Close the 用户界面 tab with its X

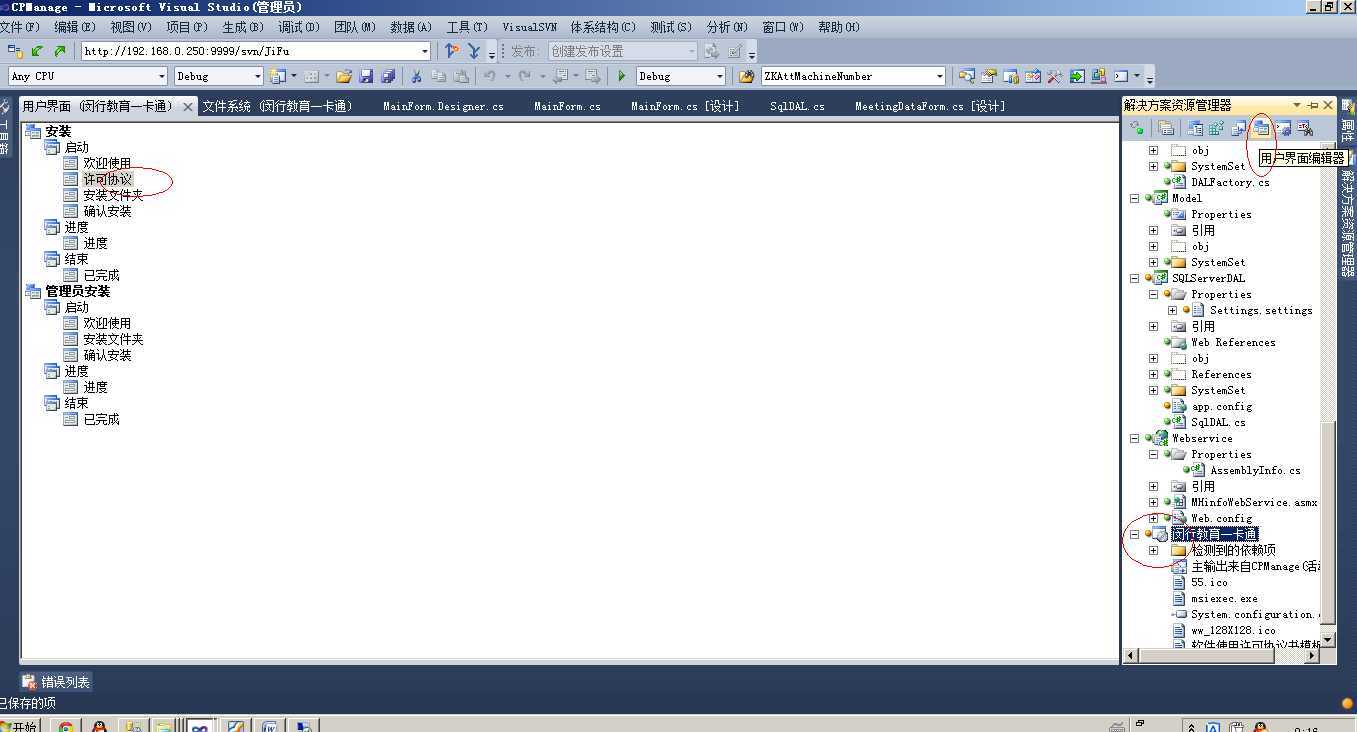coord(187,106)
